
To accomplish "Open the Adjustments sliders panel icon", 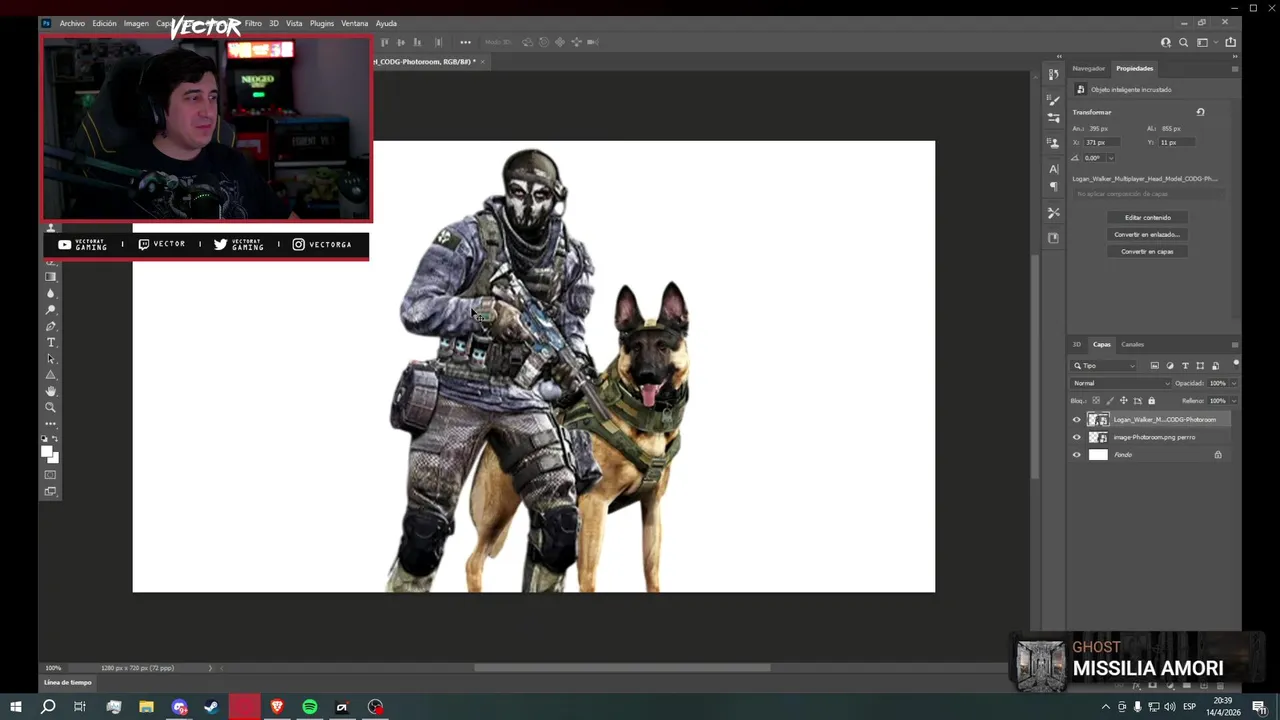I will tap(1053, 118).
